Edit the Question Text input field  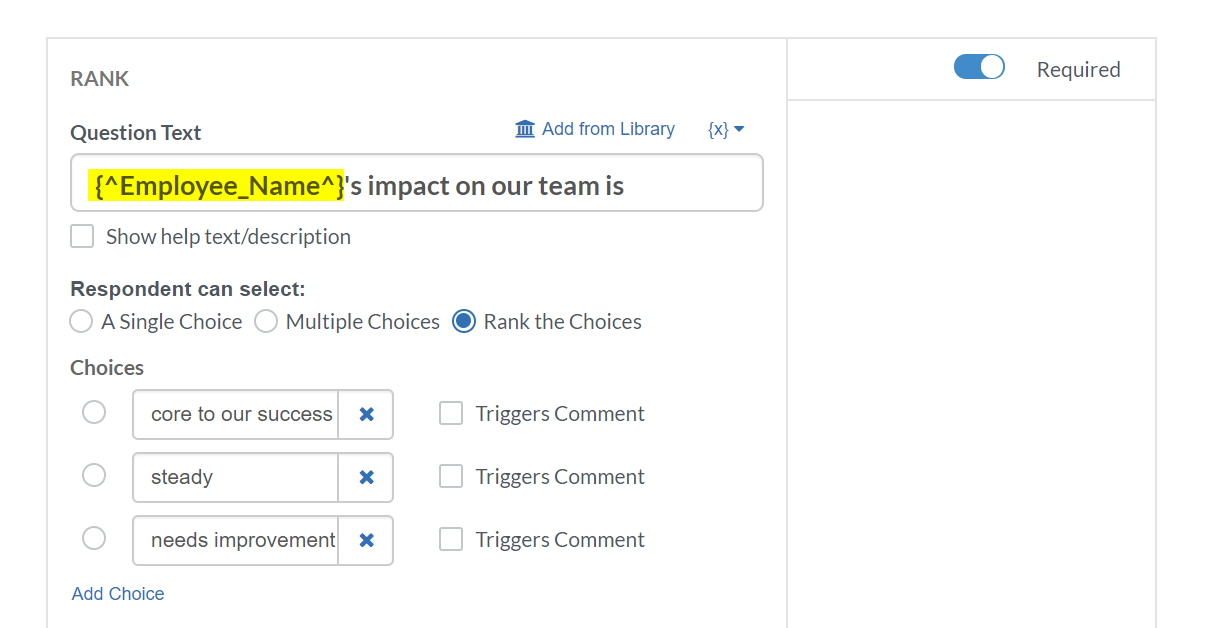pos(417,183)
